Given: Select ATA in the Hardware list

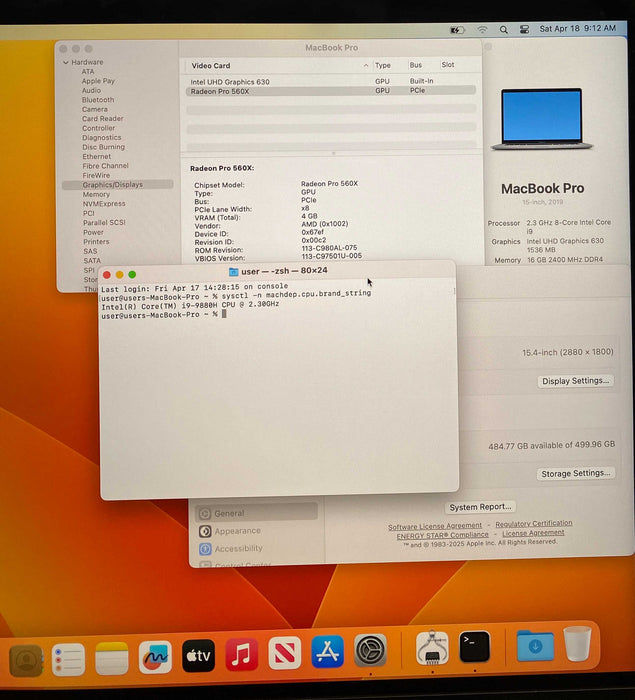Looking at the screenshot, I should coord(88,71).
